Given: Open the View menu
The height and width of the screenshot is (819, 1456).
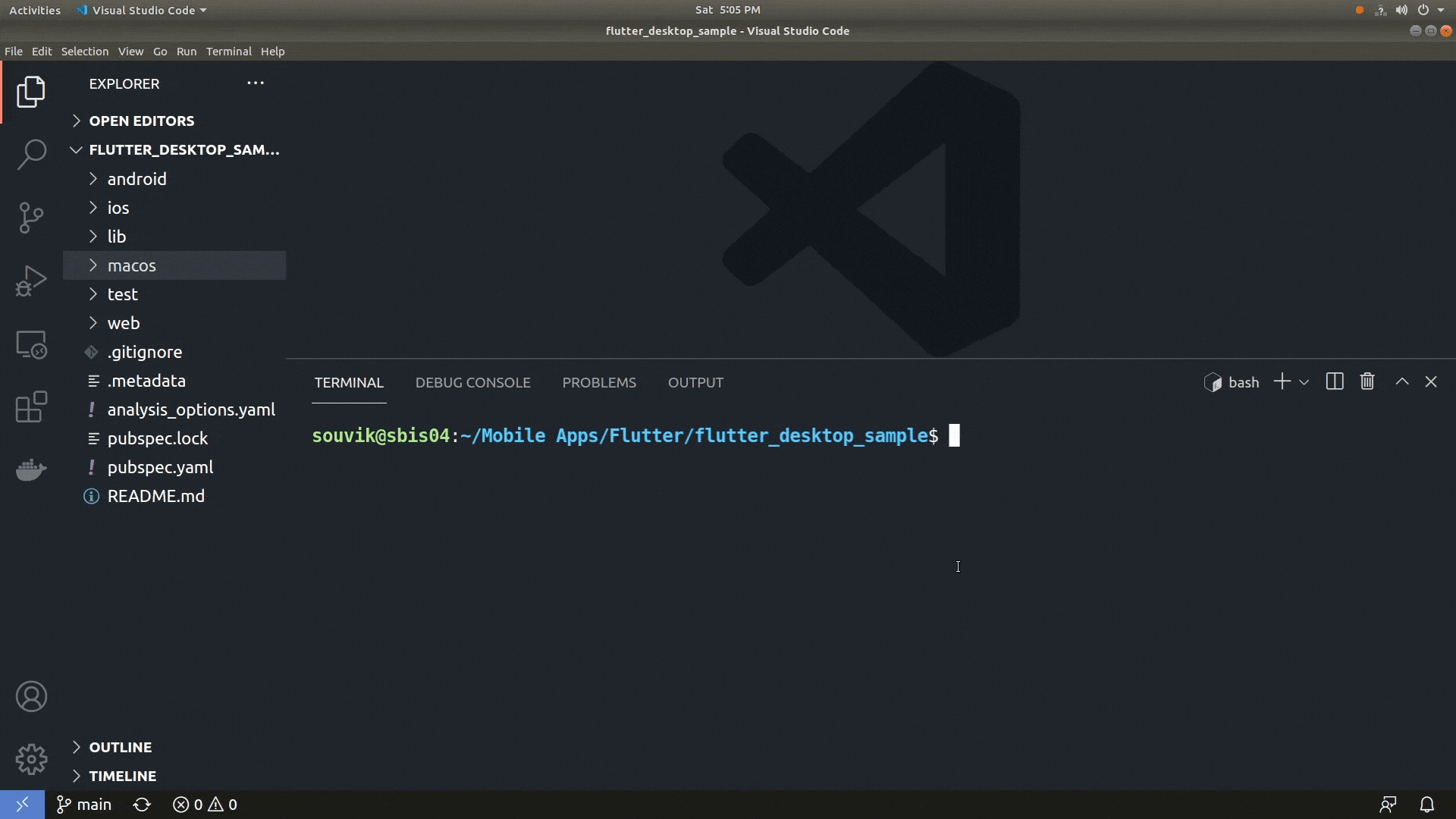Looking at the screenshot, I should [130, 52].
